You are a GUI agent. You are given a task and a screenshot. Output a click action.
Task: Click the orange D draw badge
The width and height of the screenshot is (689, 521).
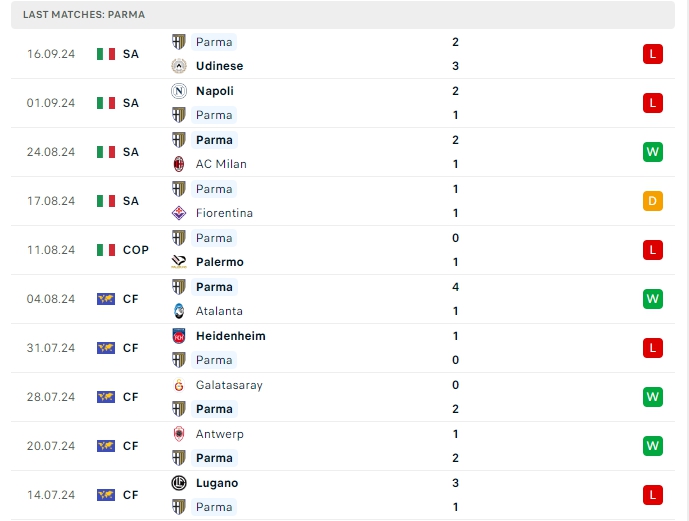(653, 201)
